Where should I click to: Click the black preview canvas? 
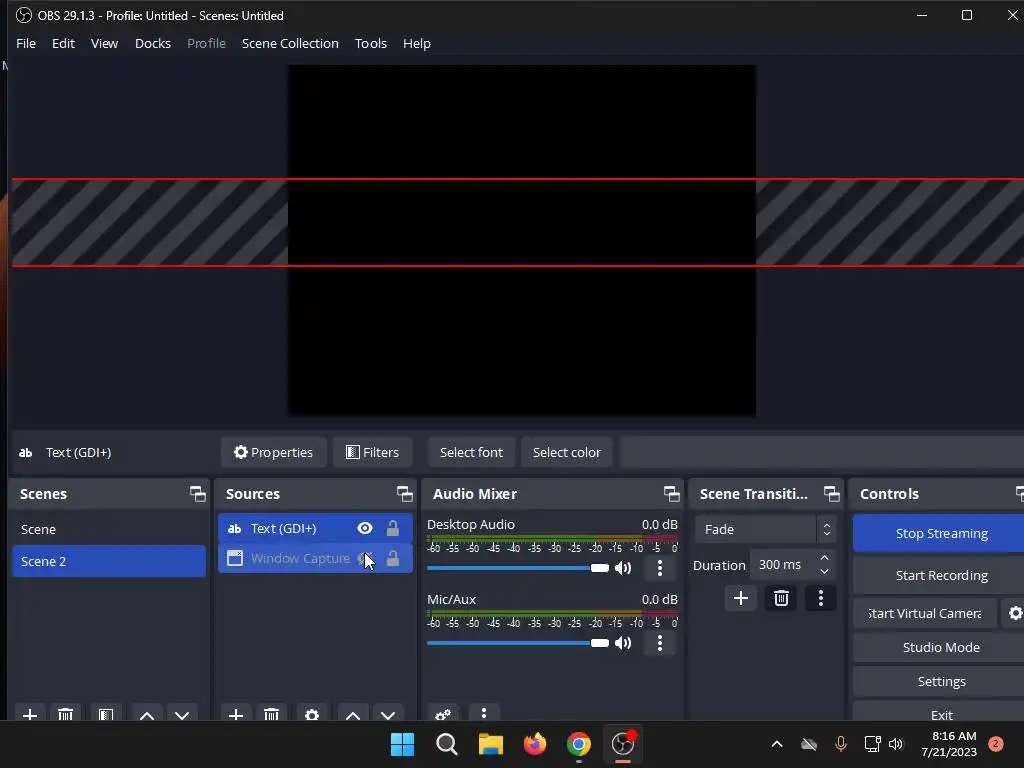(x=522, y=240)
